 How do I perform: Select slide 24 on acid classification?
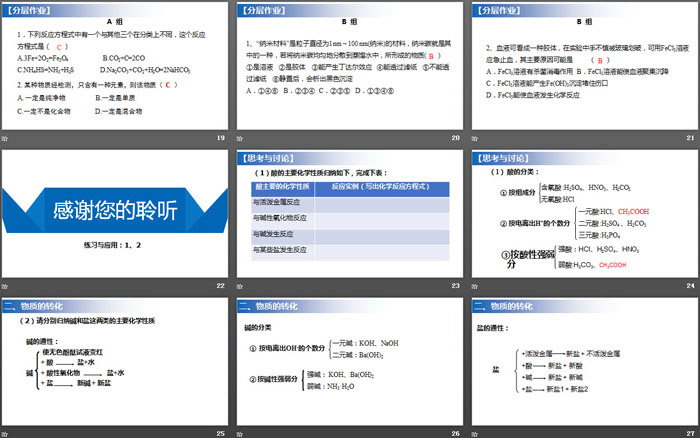coord(584,213)
